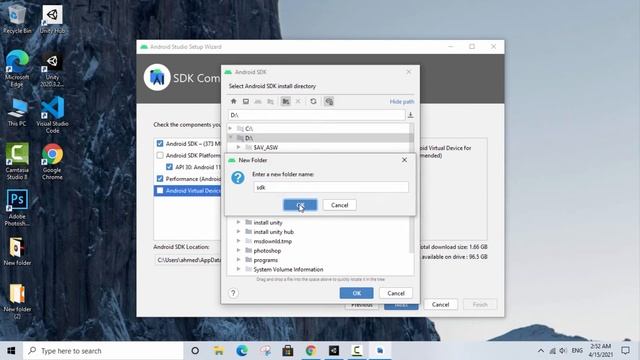
Task: Toggle the Android SDK component checkbox
Action: (x=160, y=144)
